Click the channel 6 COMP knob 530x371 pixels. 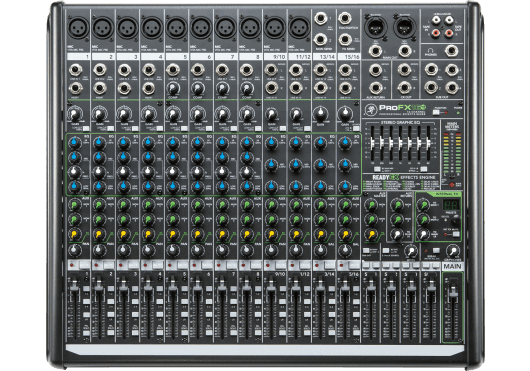[x=198, y=89]
